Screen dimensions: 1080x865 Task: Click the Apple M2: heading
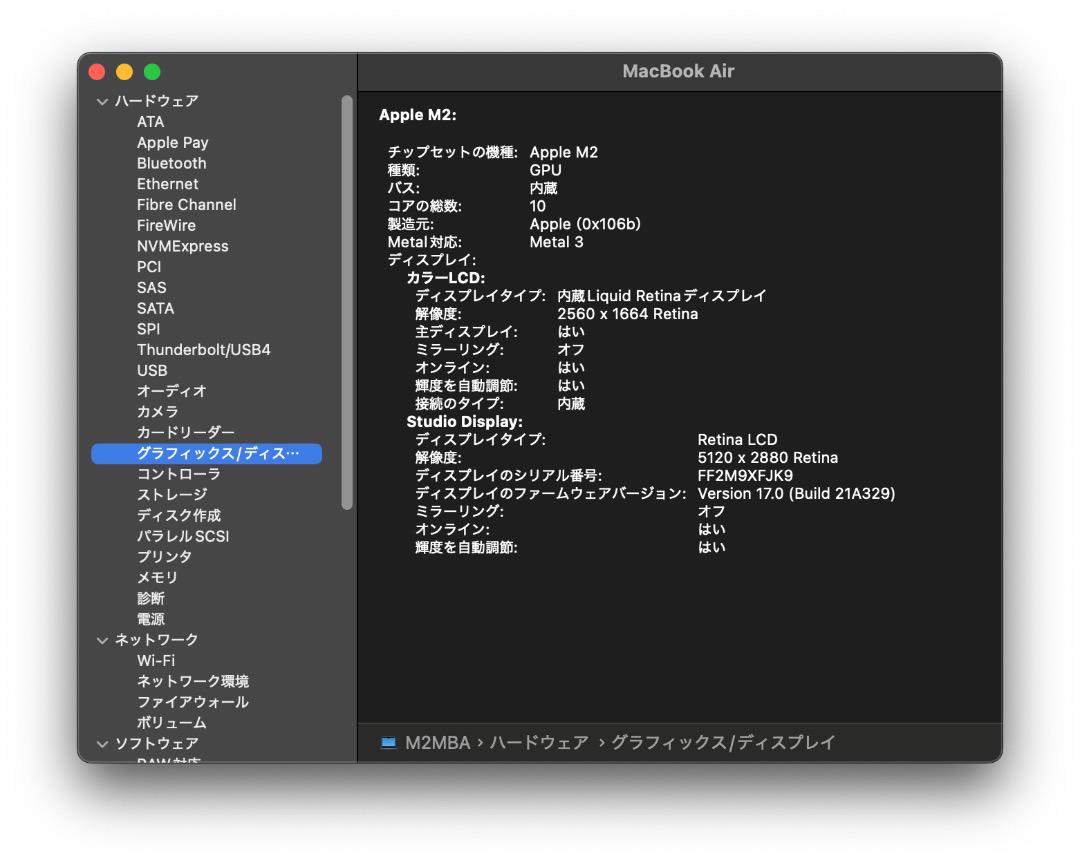[417, 115]
